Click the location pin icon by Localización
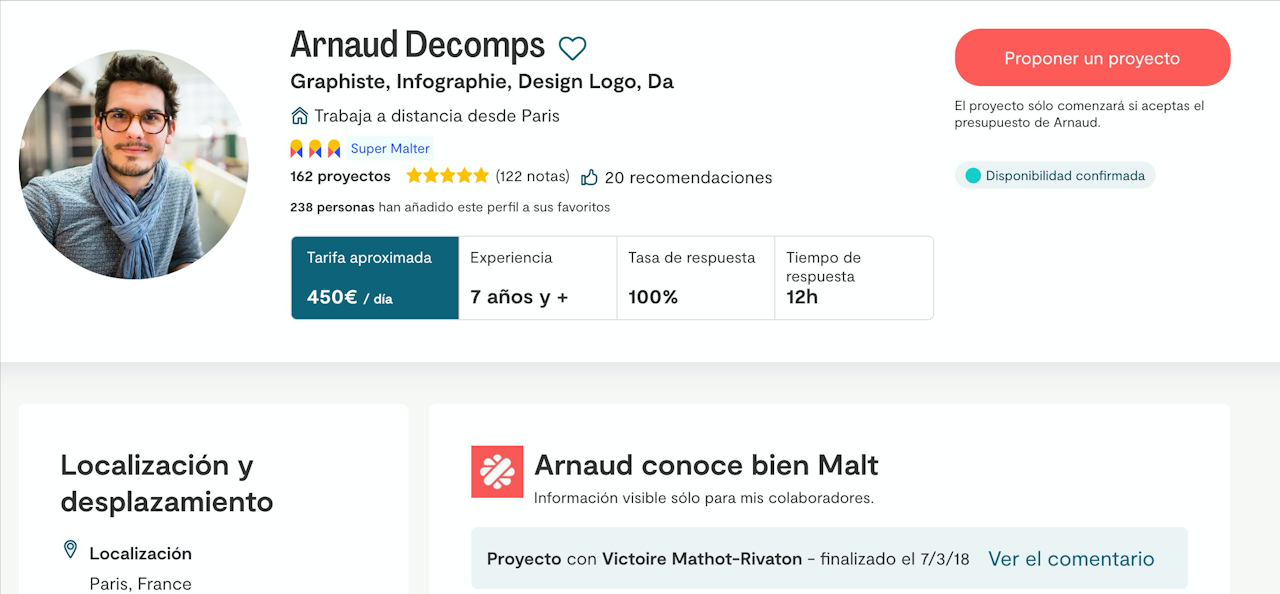This screenshot has width=1280, height=594. (70, 550)
